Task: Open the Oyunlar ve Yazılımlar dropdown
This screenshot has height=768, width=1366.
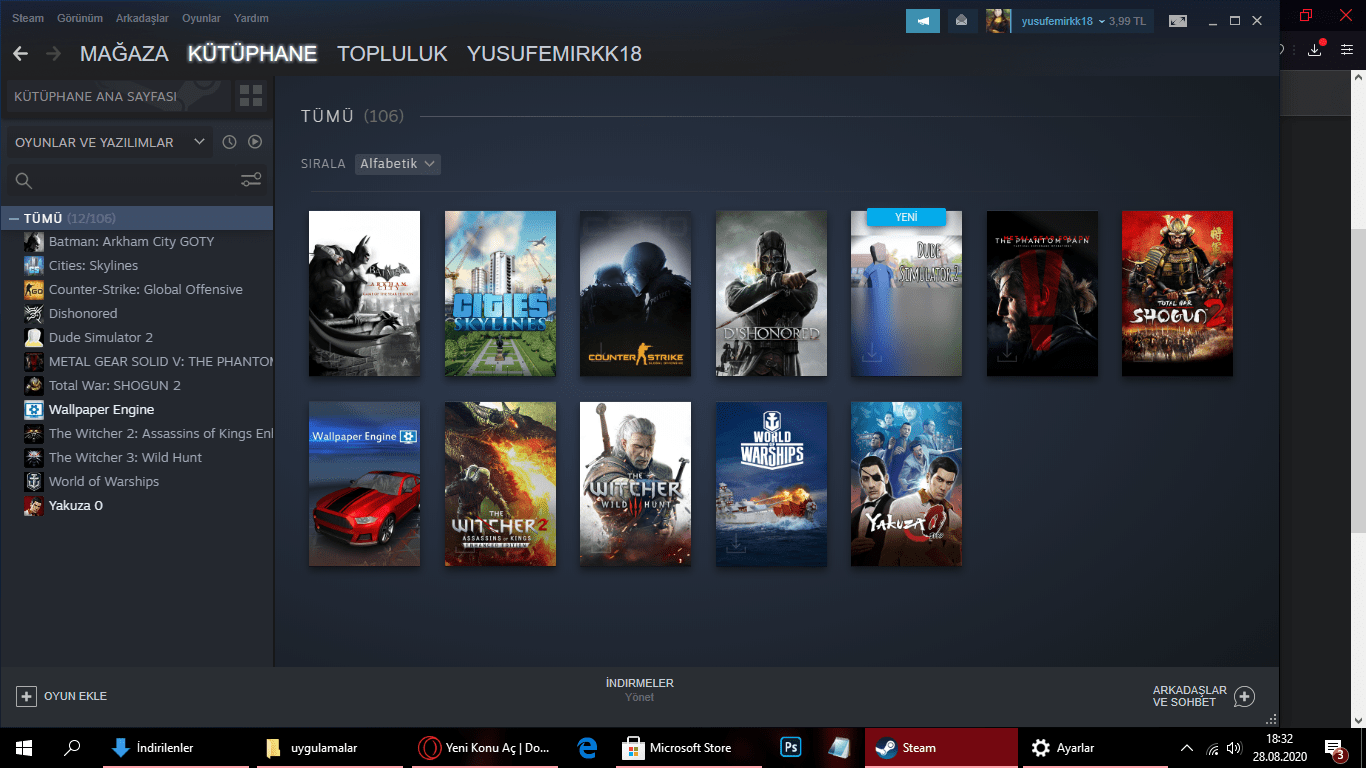Action: coord(109,142)
